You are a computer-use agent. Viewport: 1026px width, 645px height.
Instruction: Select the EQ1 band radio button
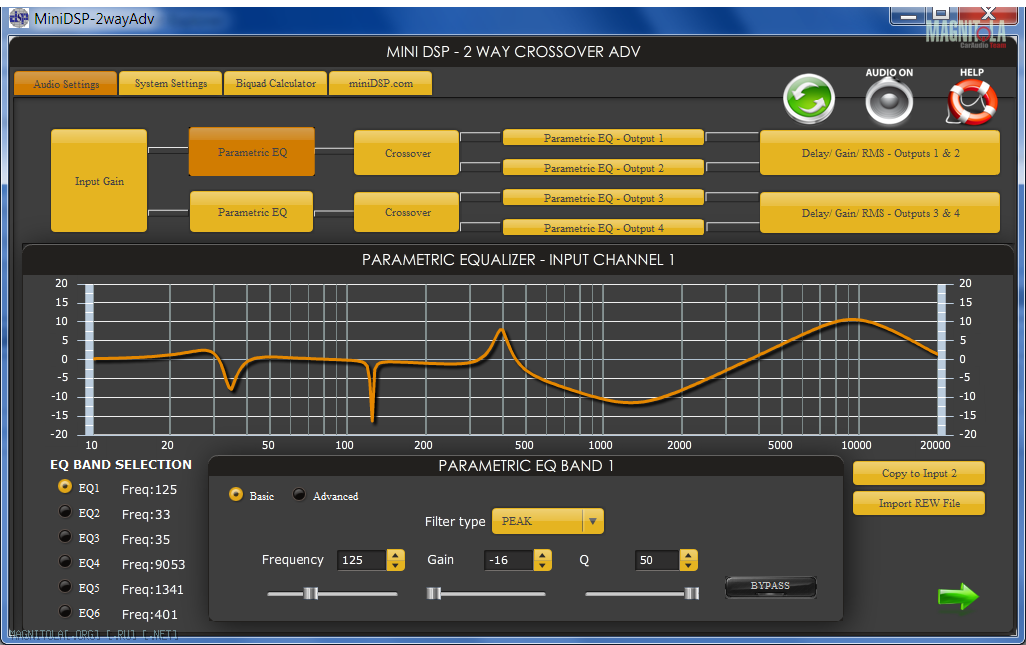click(x=65, y=486)
